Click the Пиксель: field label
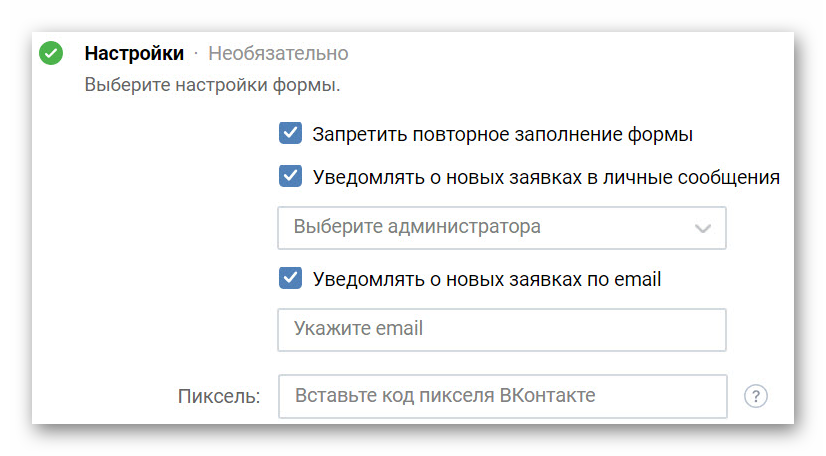826x456 pixels. 219,396
